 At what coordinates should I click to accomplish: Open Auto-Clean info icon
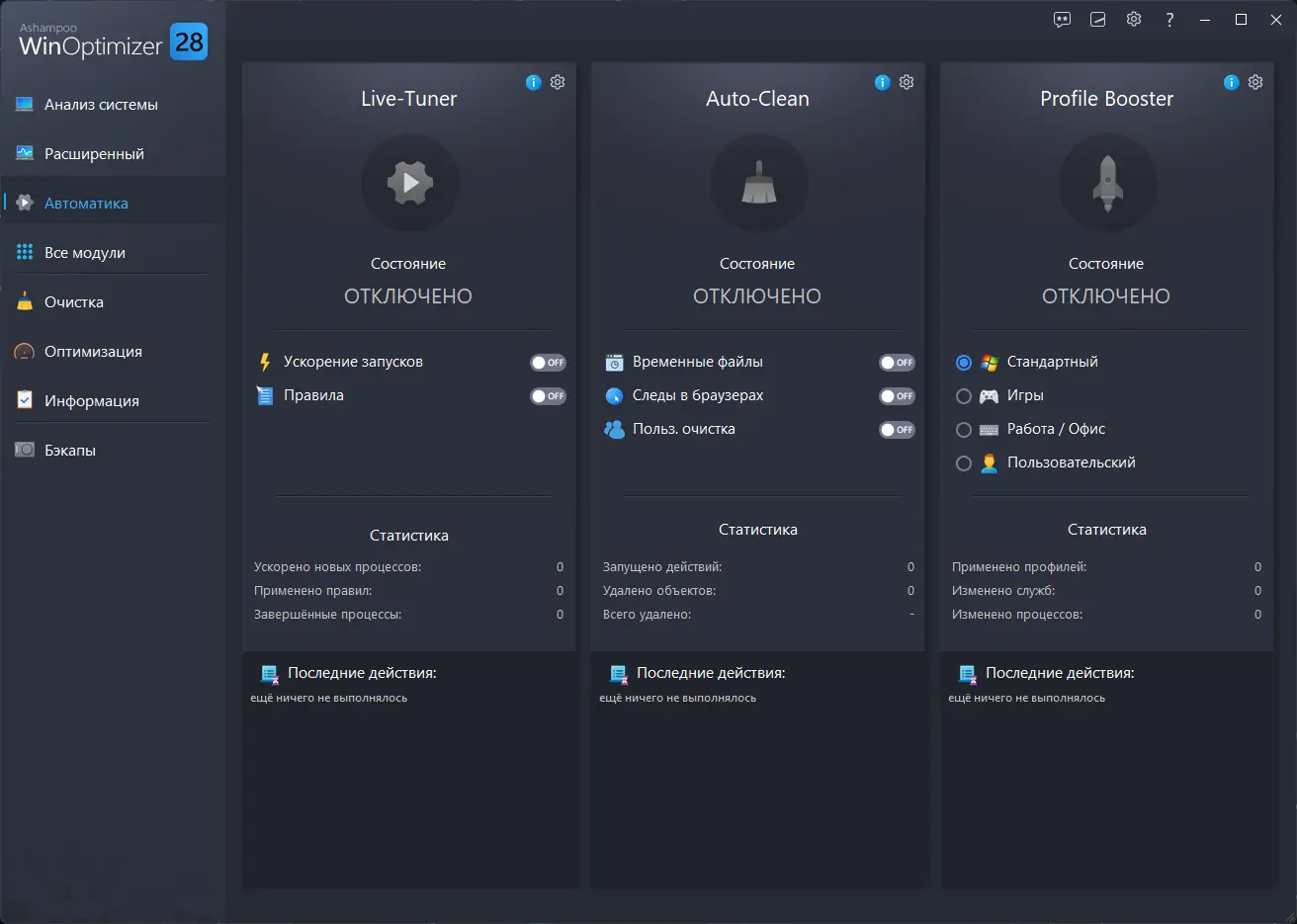tap(883, 83)
